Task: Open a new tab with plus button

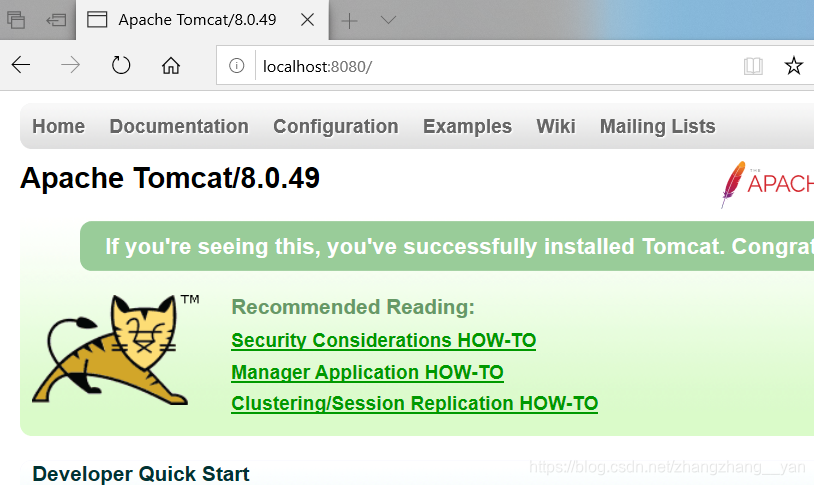Action: click(349, 21)
